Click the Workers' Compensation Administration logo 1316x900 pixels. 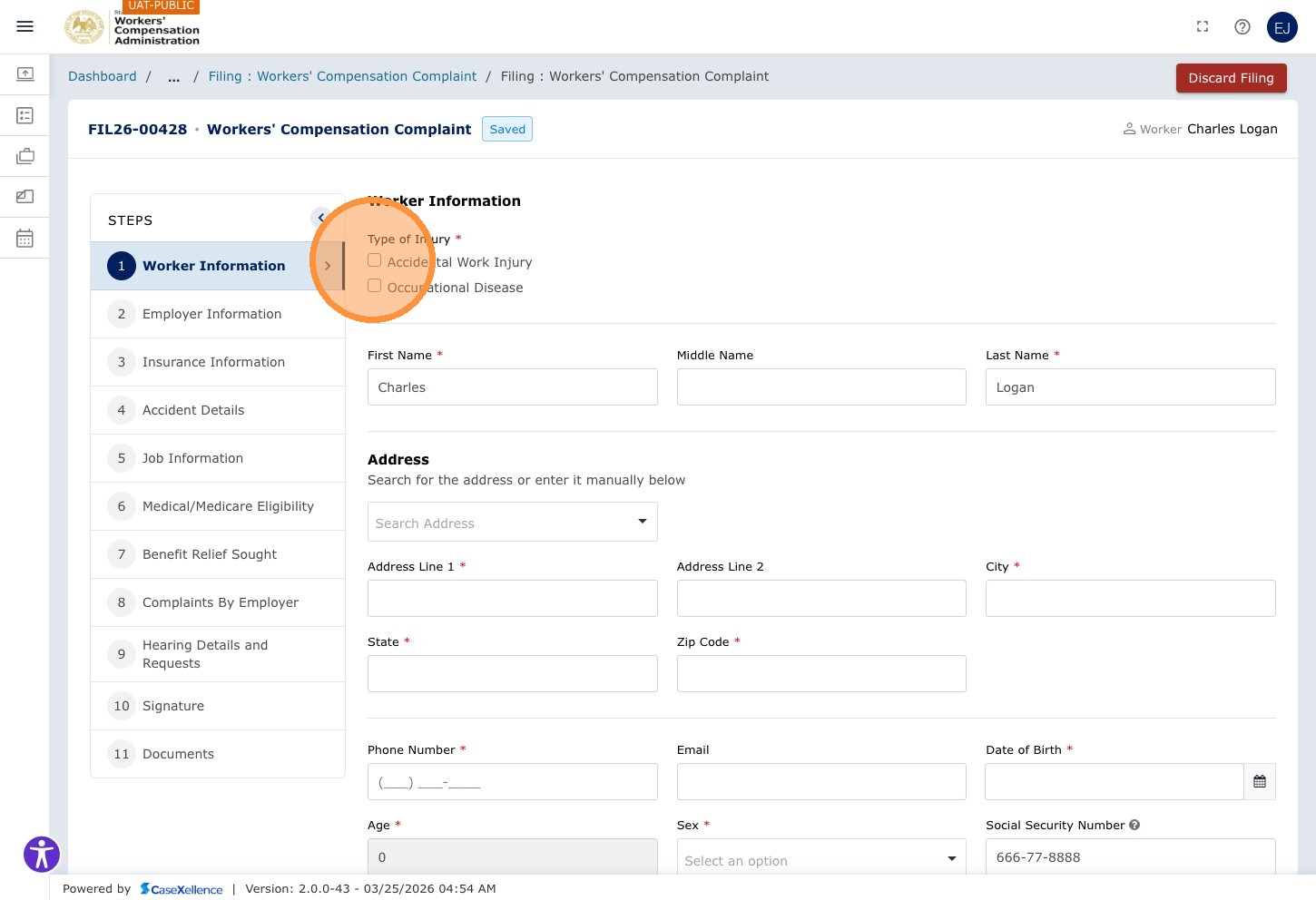pyautogui.click(x=133, y=26)
